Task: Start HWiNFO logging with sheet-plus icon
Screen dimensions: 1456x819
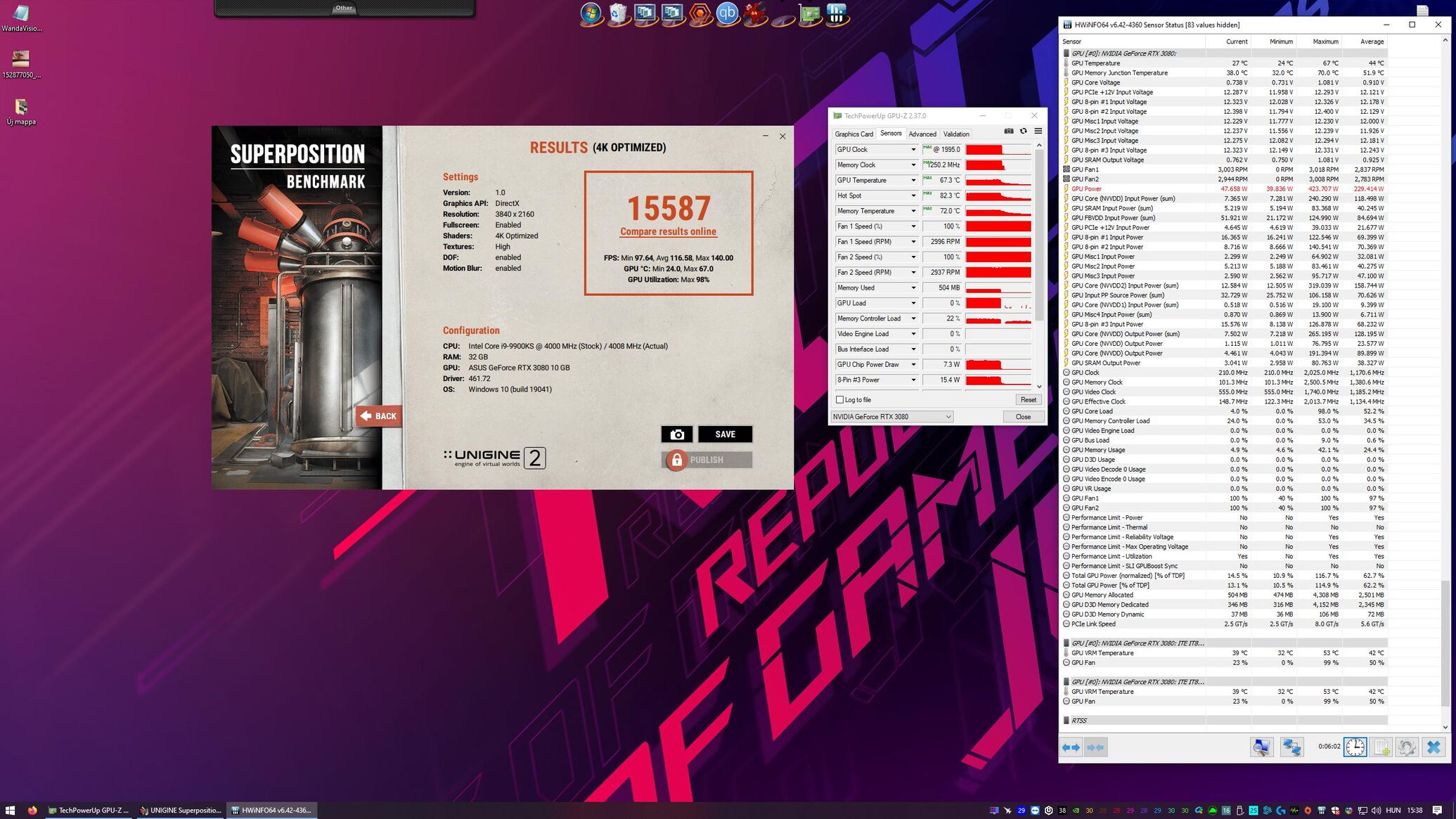Action: point(1381,747)
